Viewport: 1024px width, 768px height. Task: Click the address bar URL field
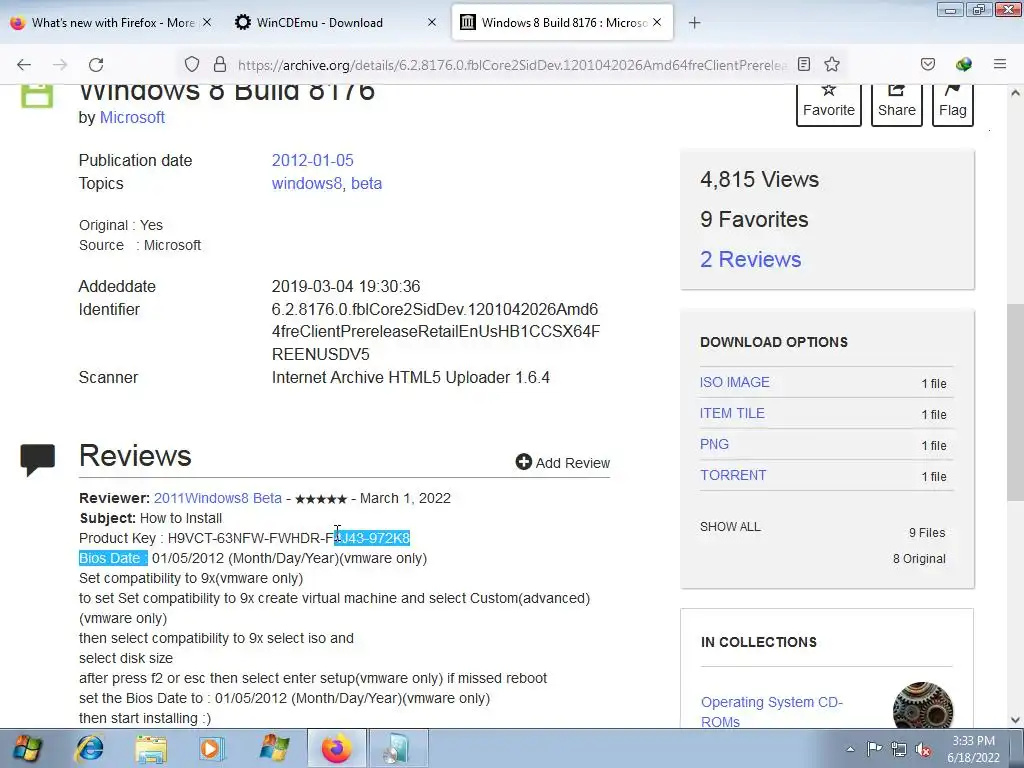(x=513, y=65)
